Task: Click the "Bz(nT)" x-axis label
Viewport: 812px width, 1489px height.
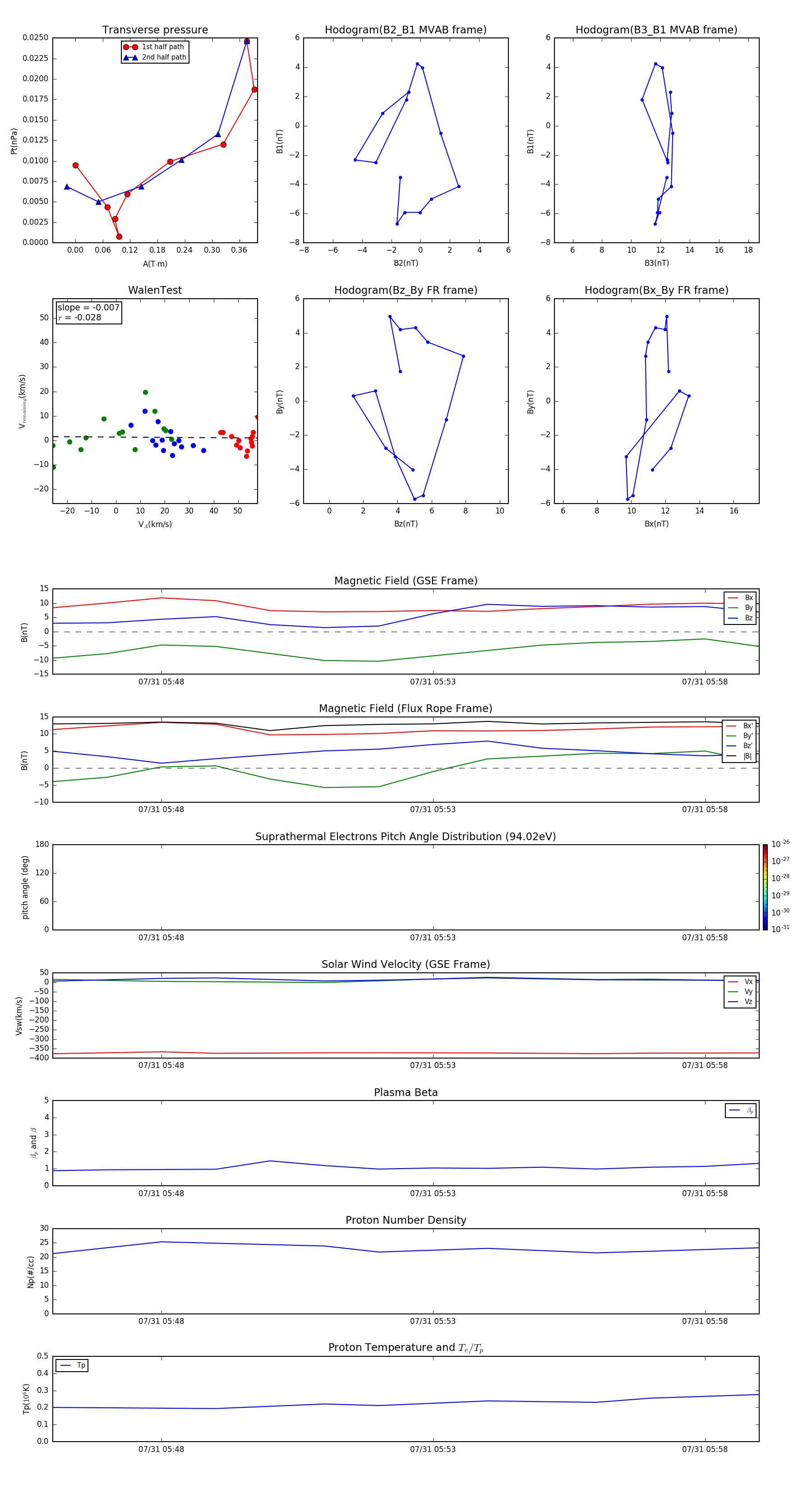Action: coord(406,524)
